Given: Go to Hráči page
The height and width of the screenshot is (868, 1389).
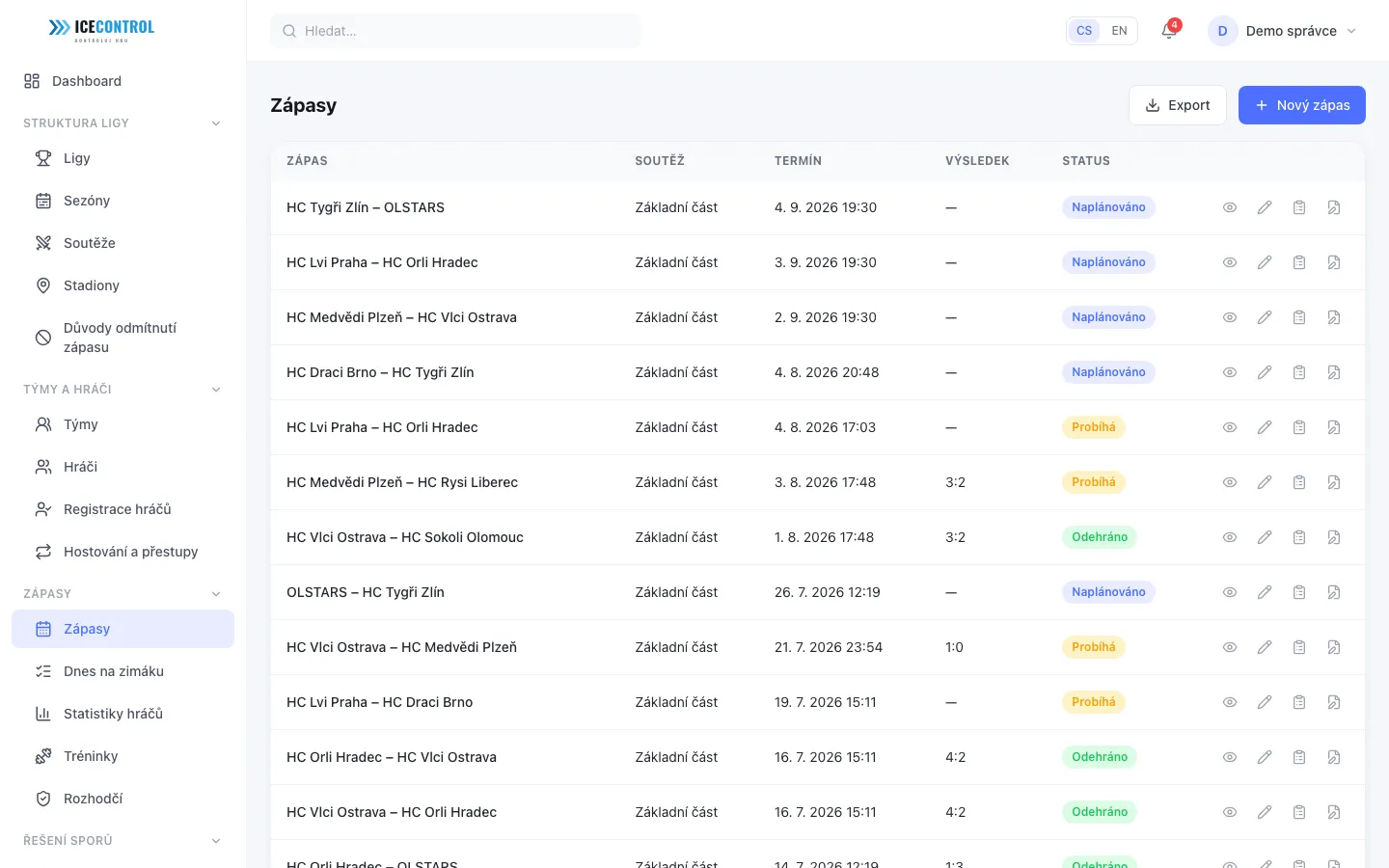Looking at the screenshot, I should [x=123, y=467].
